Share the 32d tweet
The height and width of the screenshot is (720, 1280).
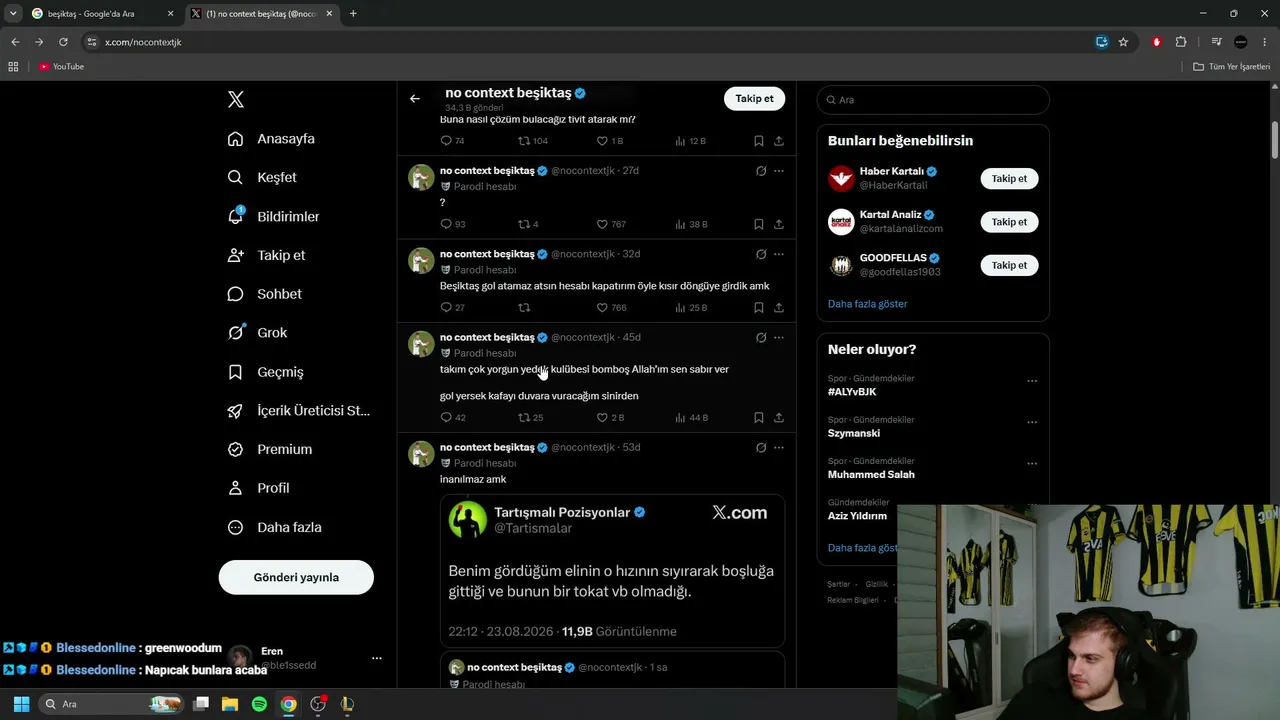click(x=779, y=307)
